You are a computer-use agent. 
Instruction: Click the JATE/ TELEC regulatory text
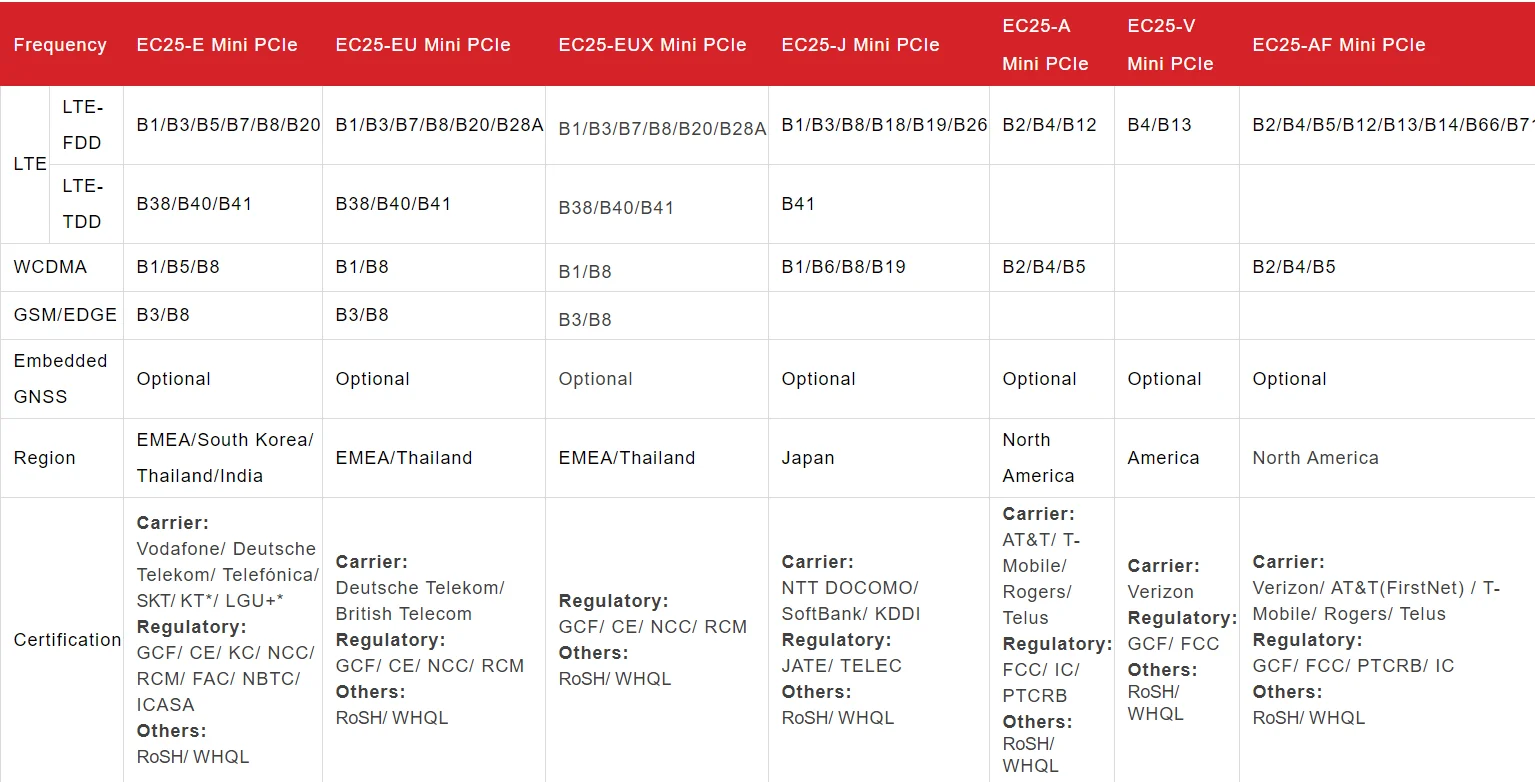tap(842, 666)
